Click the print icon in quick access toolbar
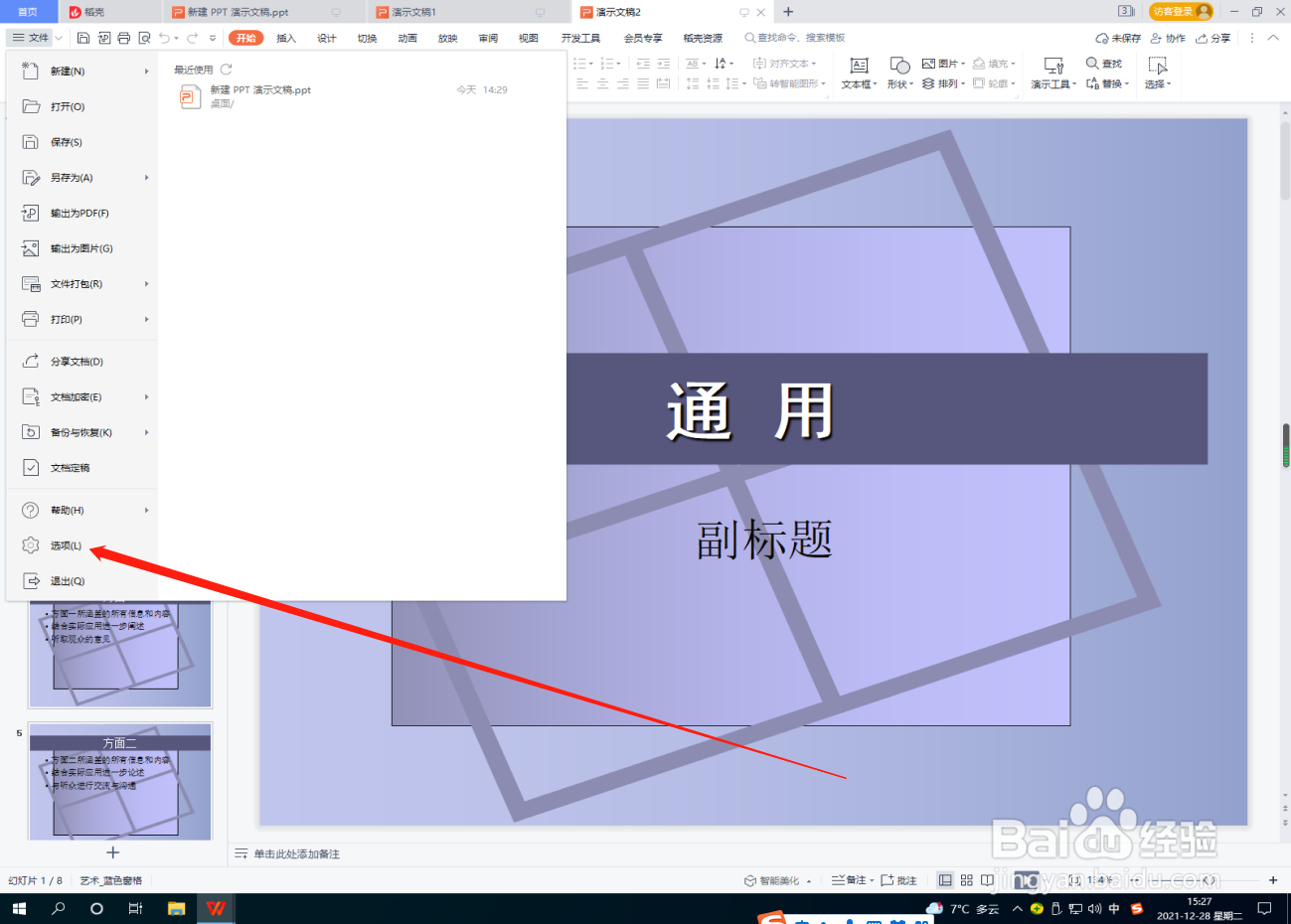1291x924 pixels. [123, 38]
